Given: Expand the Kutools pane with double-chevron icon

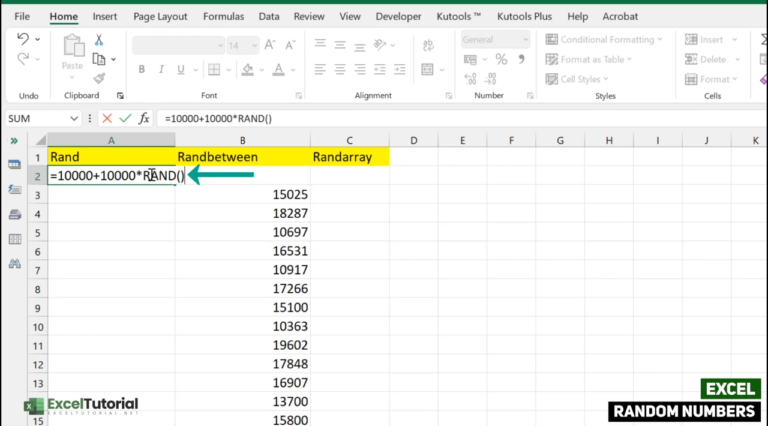Looking at the screenshot, I should click(15, 141).
